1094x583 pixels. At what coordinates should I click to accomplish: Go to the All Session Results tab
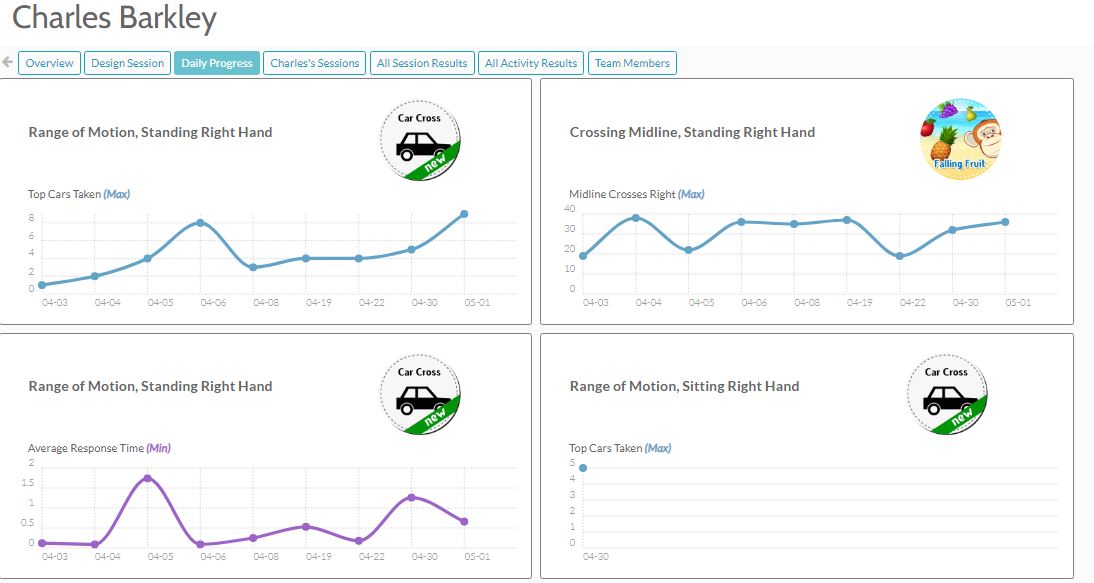point(421,63)
